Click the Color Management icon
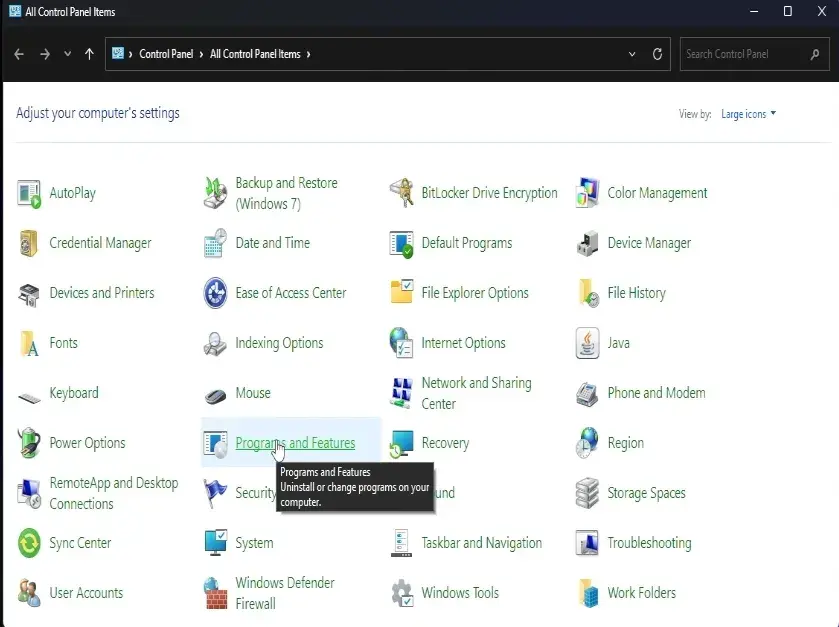The width and height of the screenshot is (839, 627). [588, 193]
